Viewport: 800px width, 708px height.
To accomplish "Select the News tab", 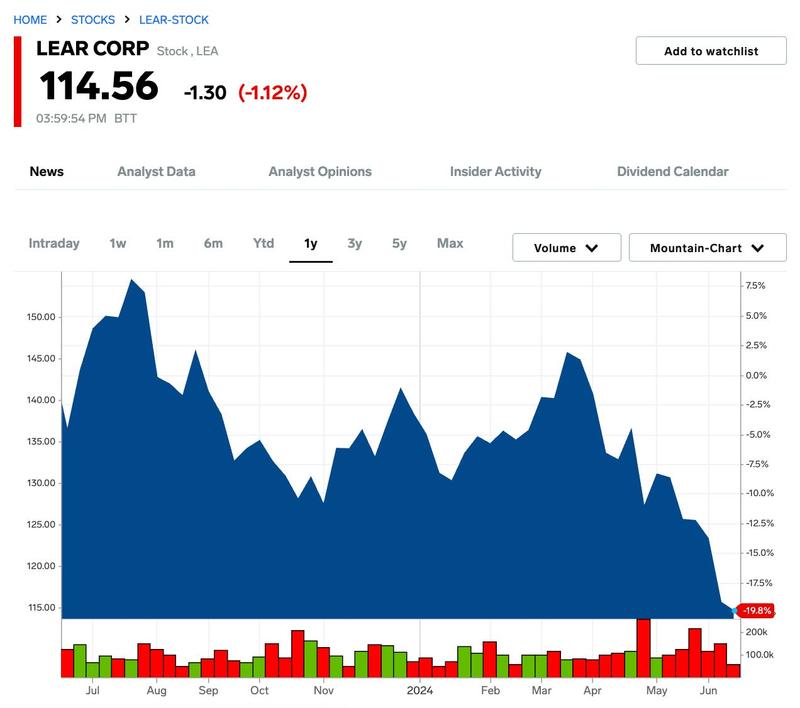I will [46, 171].
